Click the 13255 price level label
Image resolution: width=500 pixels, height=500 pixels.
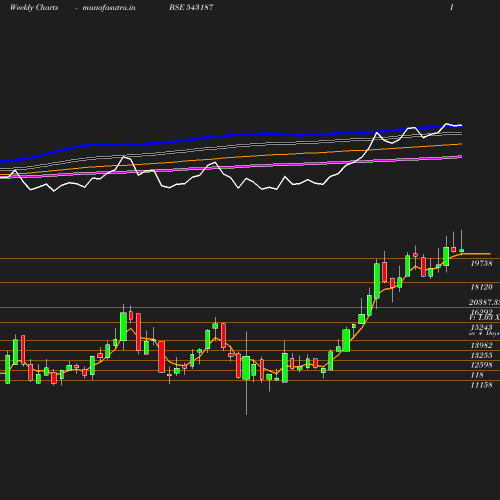481,355
